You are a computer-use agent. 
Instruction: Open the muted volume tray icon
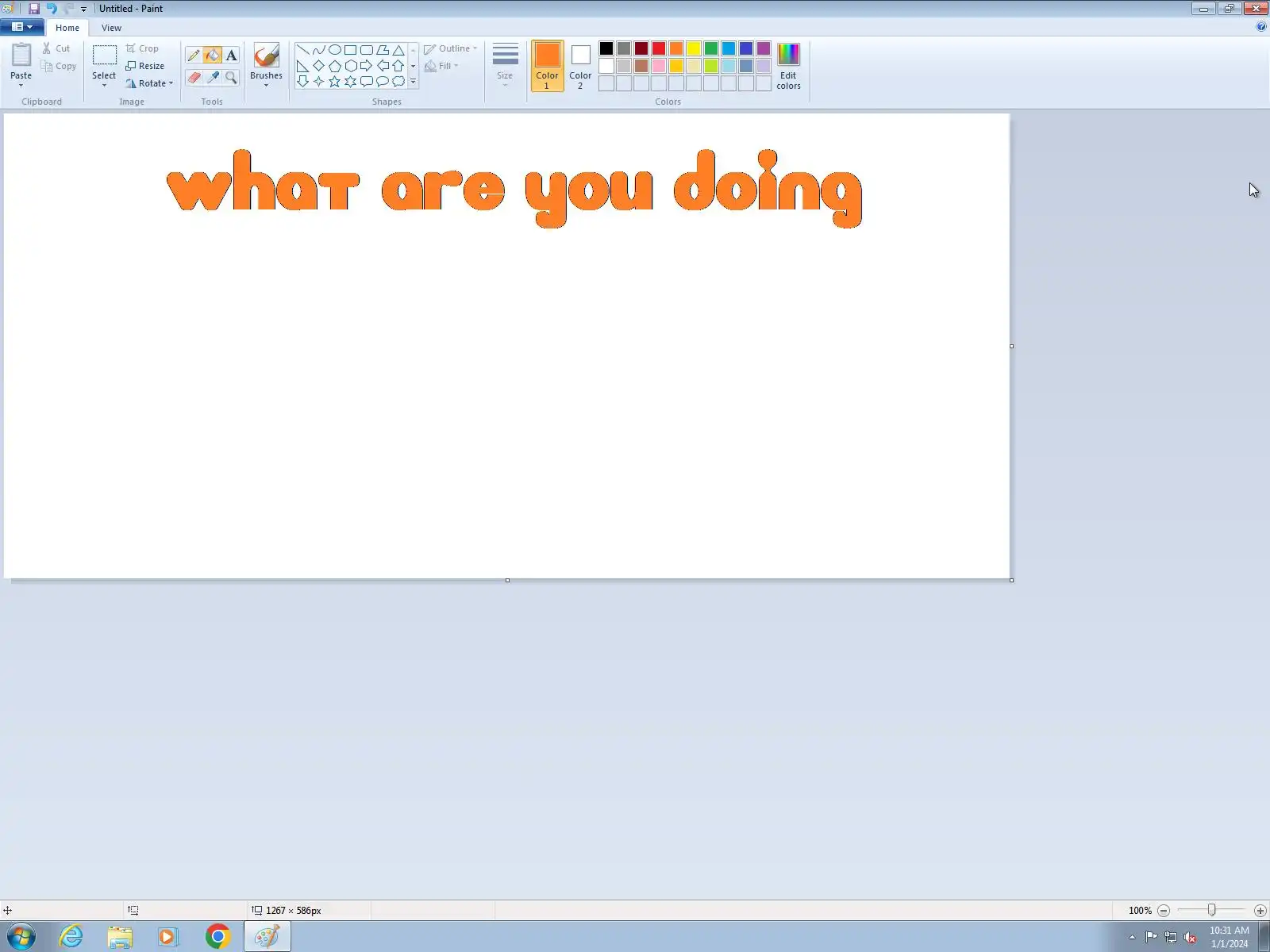[x=1190, y=938]
